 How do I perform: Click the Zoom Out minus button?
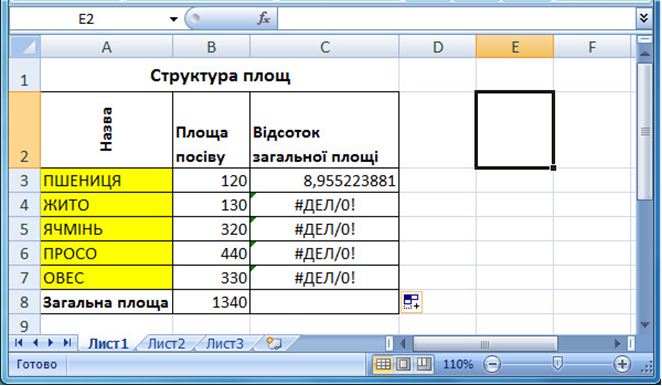(x=492, y=364)
